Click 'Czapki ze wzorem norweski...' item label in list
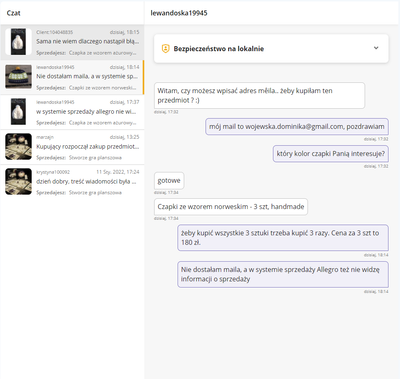400x379 pixels. coord(103,88)
